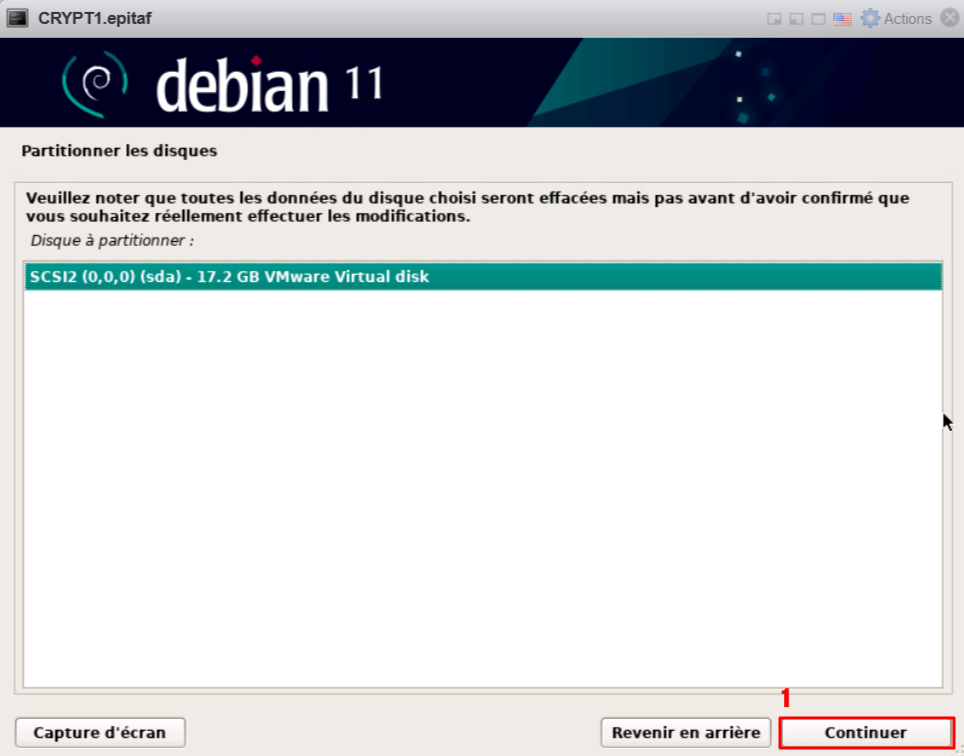
Task: Click the second window layout icon in title bar
Action: pyautogui.click(x=795, y=19)
